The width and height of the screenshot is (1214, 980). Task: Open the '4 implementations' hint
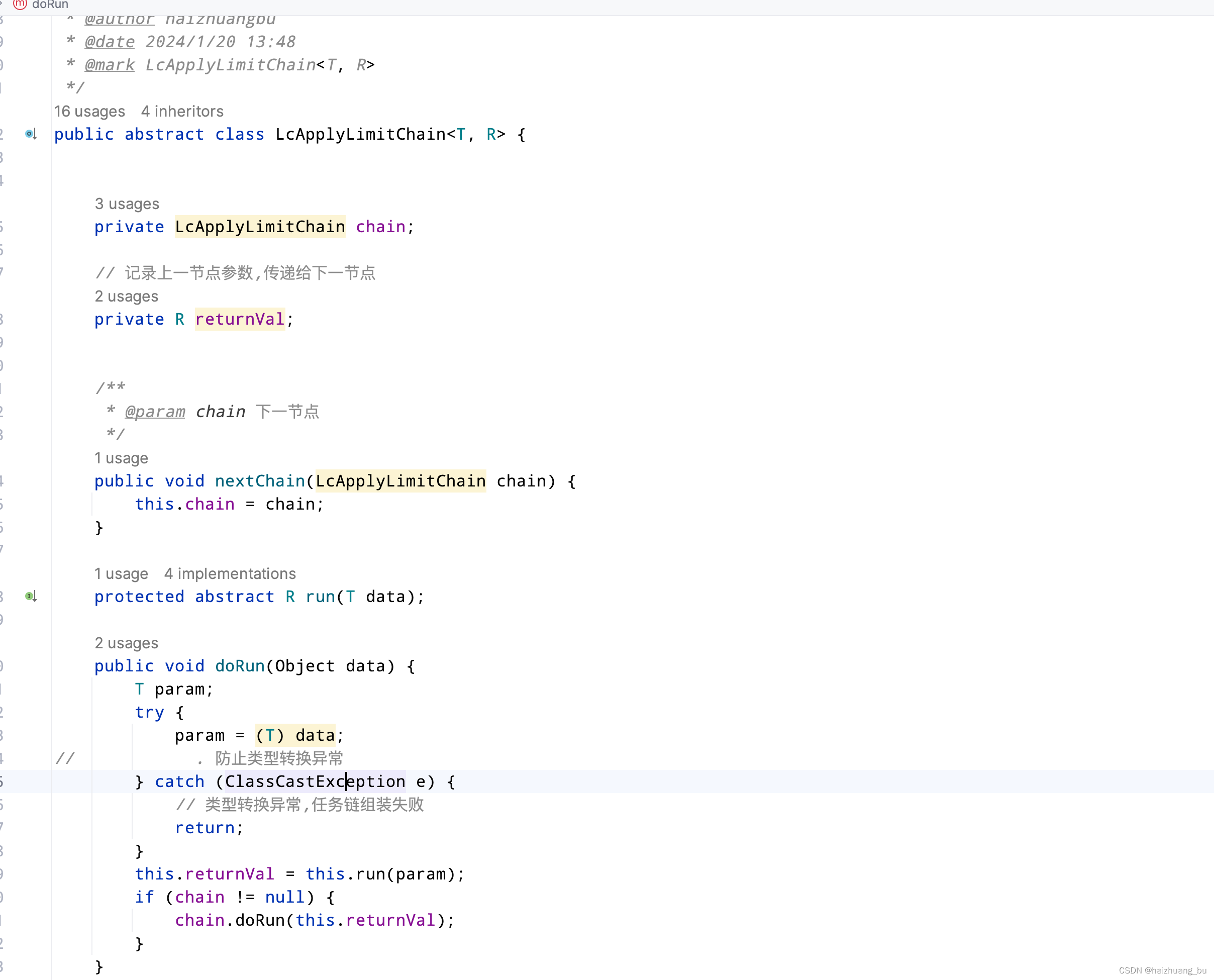point(230,573)
